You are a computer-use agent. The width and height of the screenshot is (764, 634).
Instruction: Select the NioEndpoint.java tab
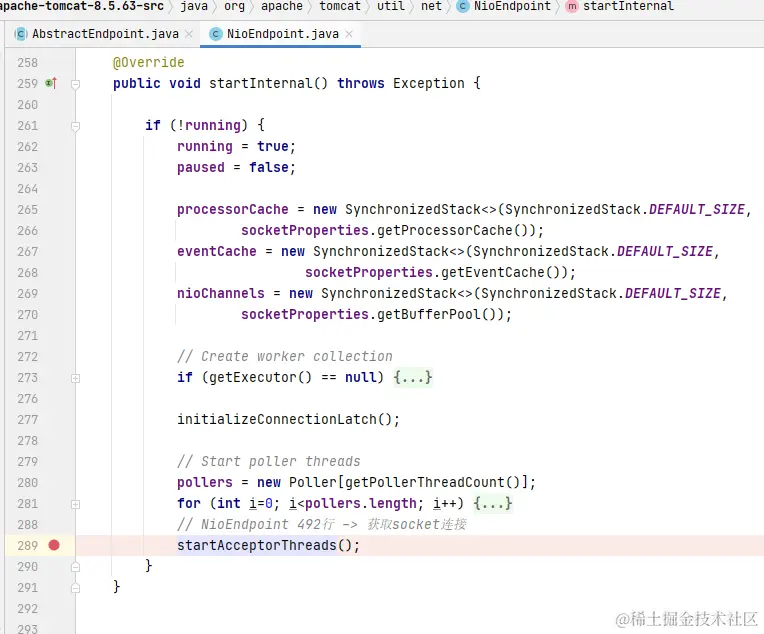point(283,34)
